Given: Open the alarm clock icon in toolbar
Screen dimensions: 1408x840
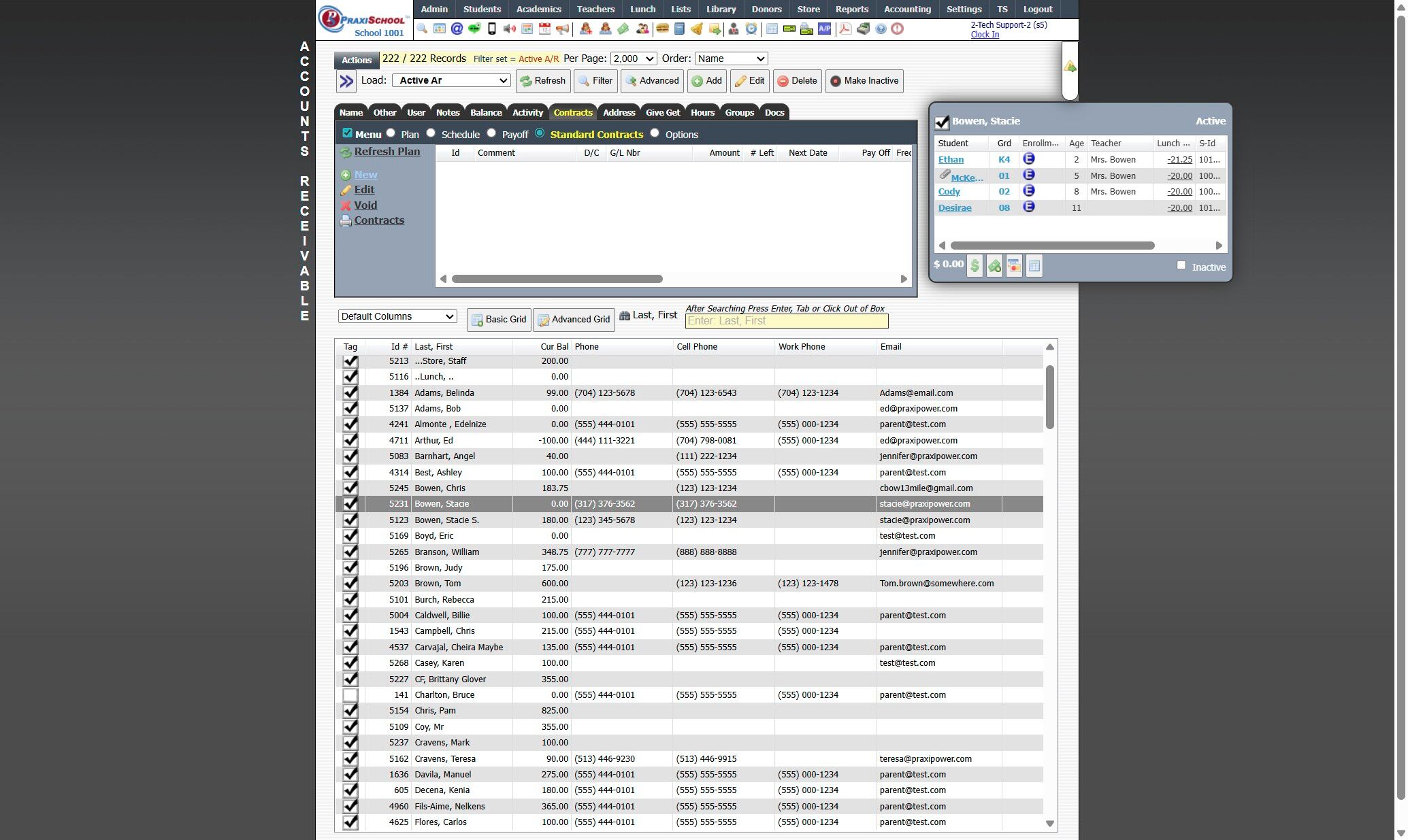Looking at the screenshot, I should pos(751,29).
